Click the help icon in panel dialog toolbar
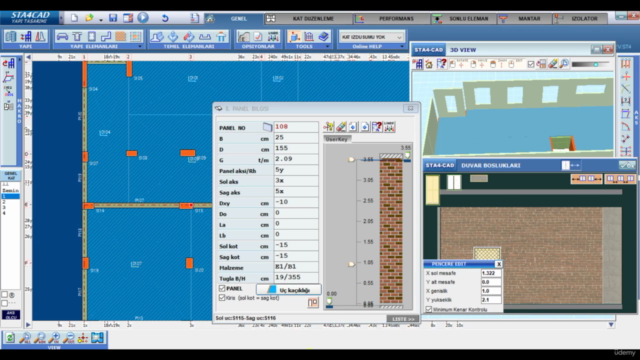 377,127
